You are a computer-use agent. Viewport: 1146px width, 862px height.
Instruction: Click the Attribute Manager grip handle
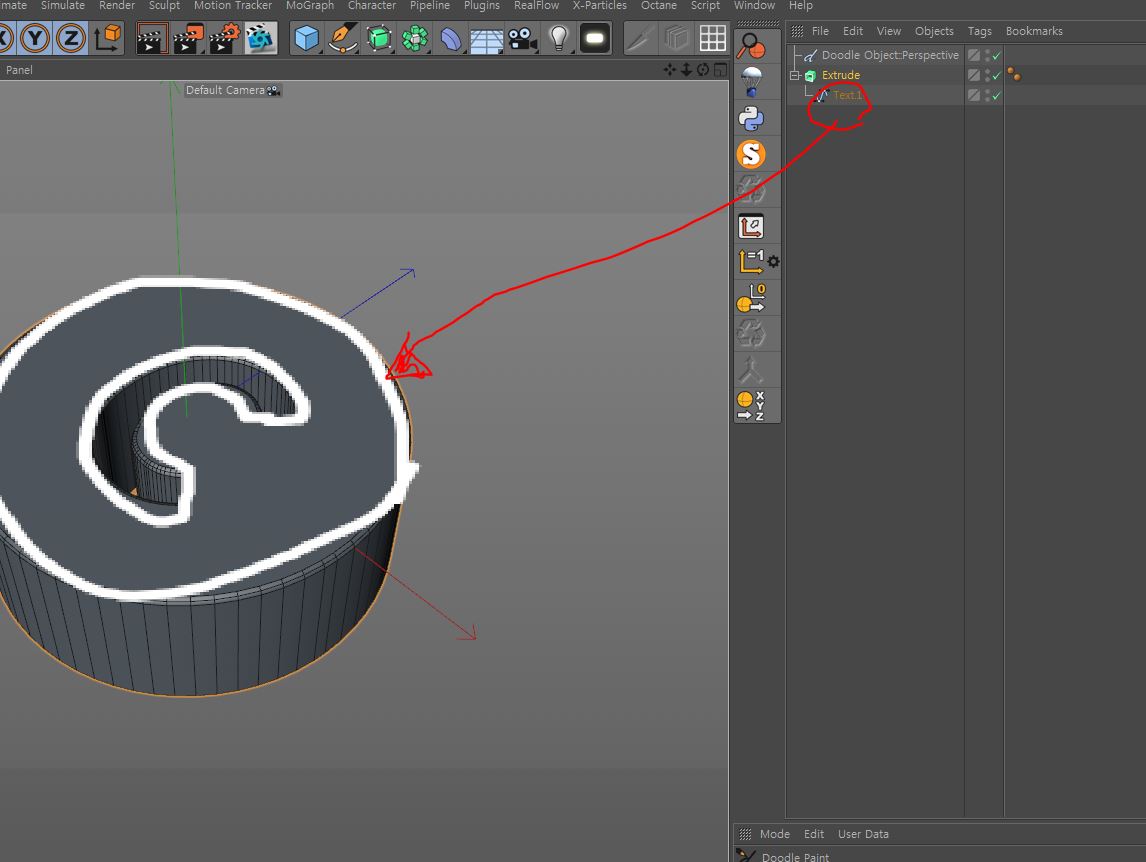click(745, 834)
